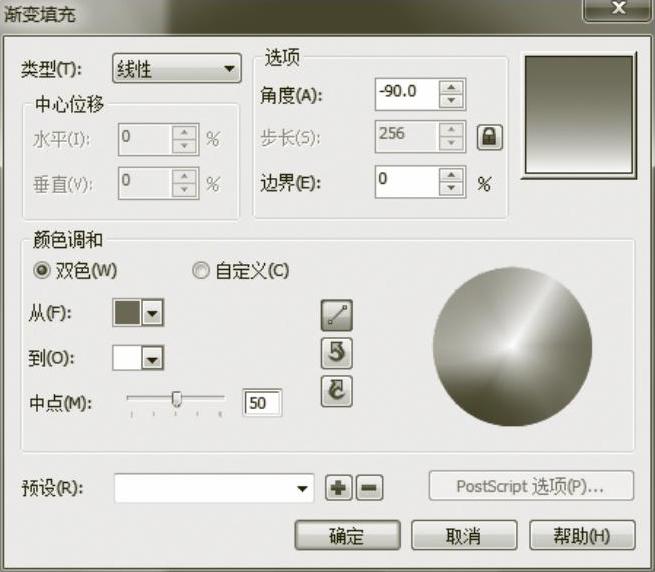
Task: Click the PostScript 选项(P)... button
Action: (531, 486)
